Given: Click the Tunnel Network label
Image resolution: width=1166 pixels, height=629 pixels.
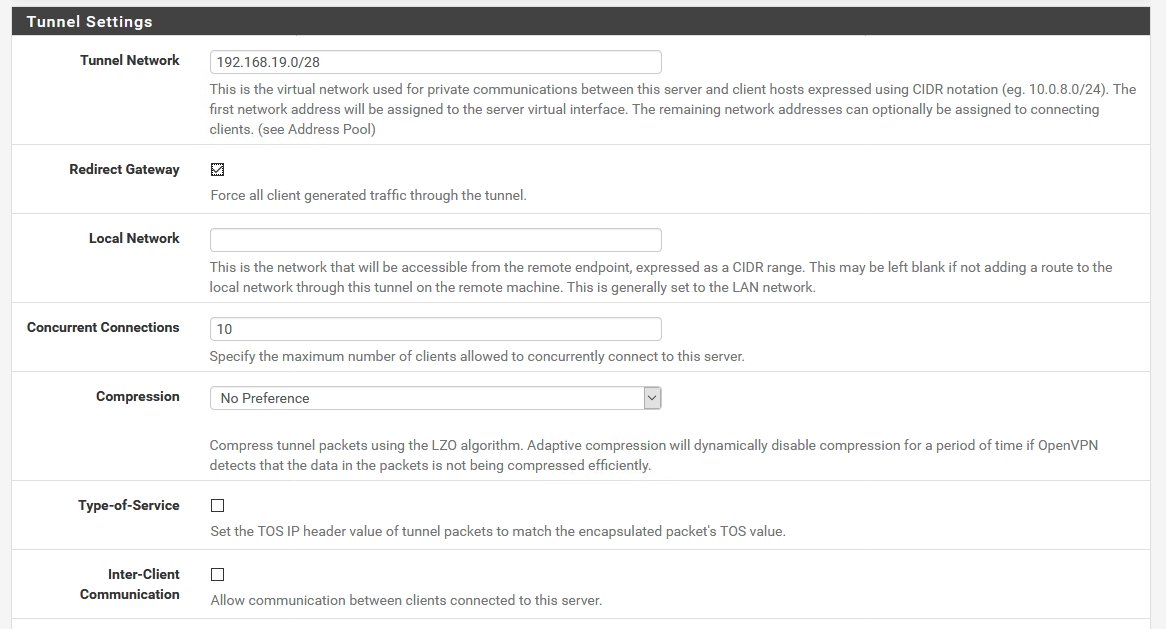Looking at the screenshot, I should pyautogui.click(x=129, y=60).
